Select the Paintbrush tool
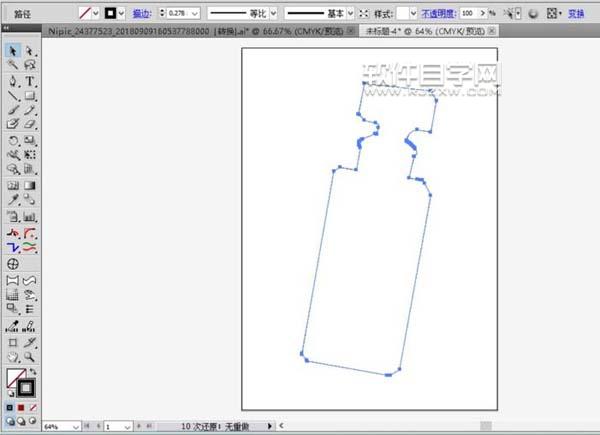Screen dimensions: 600x435 pos(13,110)
